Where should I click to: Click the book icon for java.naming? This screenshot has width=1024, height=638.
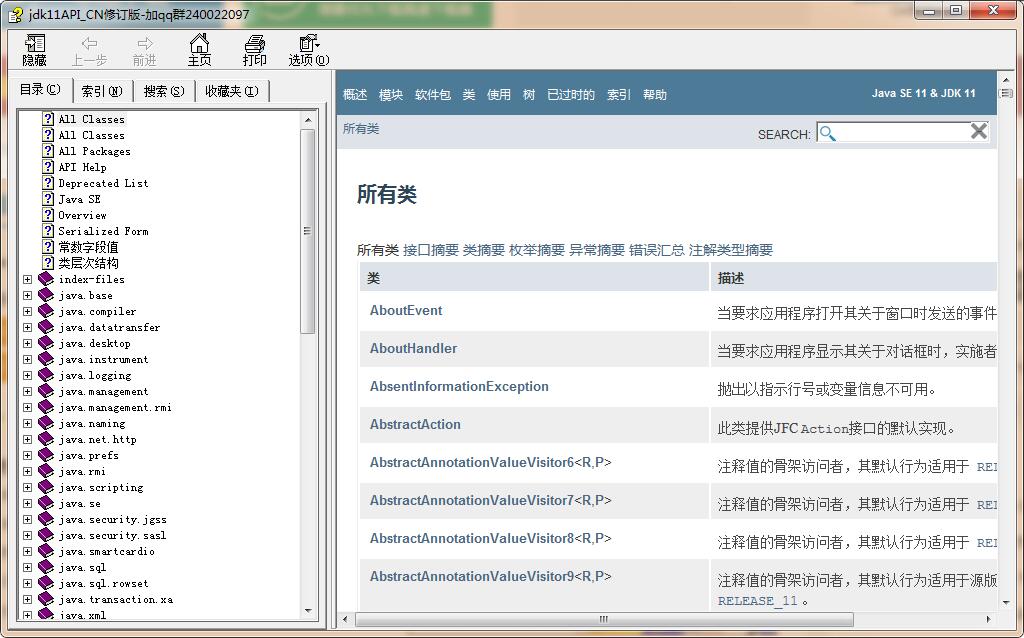click(46, 423)
